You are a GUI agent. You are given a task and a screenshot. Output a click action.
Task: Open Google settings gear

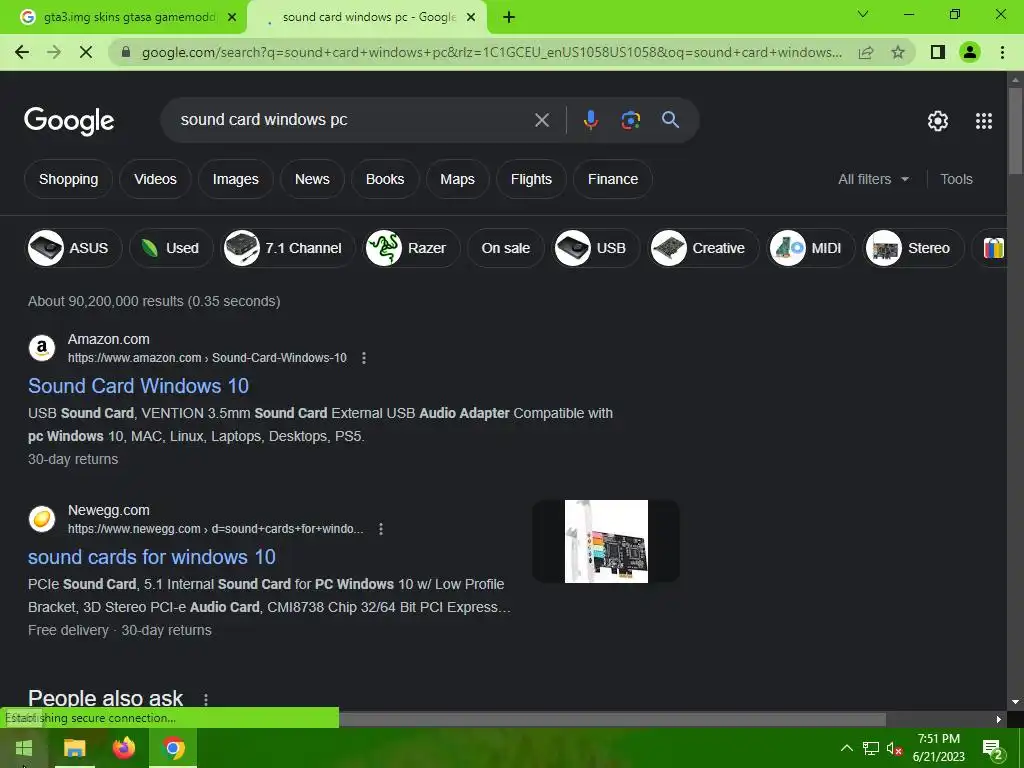[x=938, y=121]
